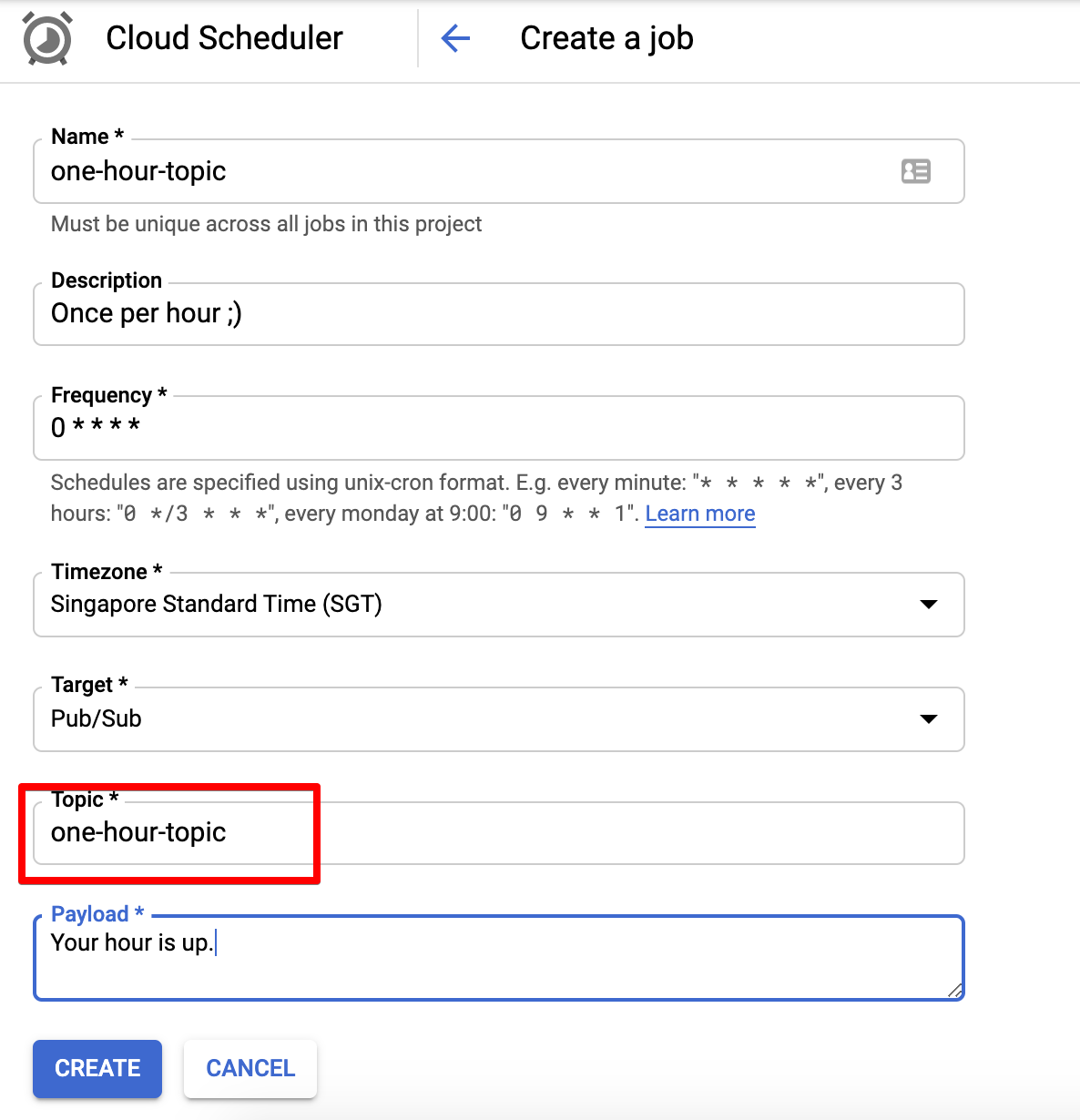Click the Timezone dropdown arrow
Viewport: 1080px width, 1120px height.
[x=928, y=605]
